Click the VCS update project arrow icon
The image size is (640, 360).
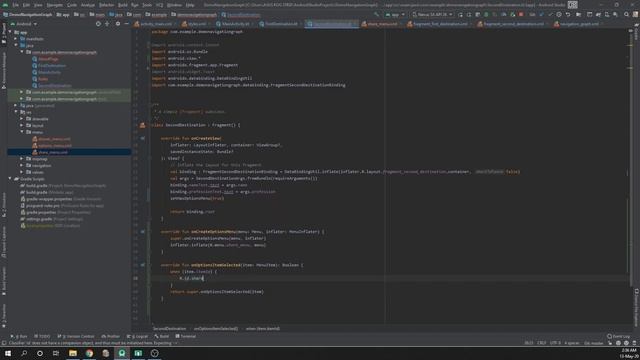pyautogui.click(x=542, y=14)
